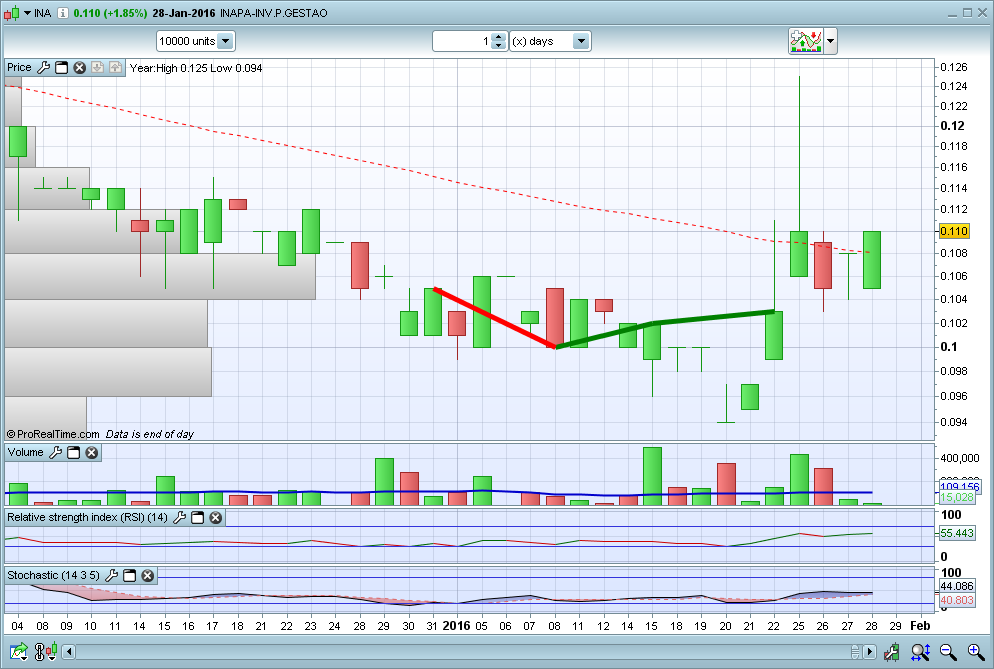Expand the 10000 units dropdown

pos(226,41)
